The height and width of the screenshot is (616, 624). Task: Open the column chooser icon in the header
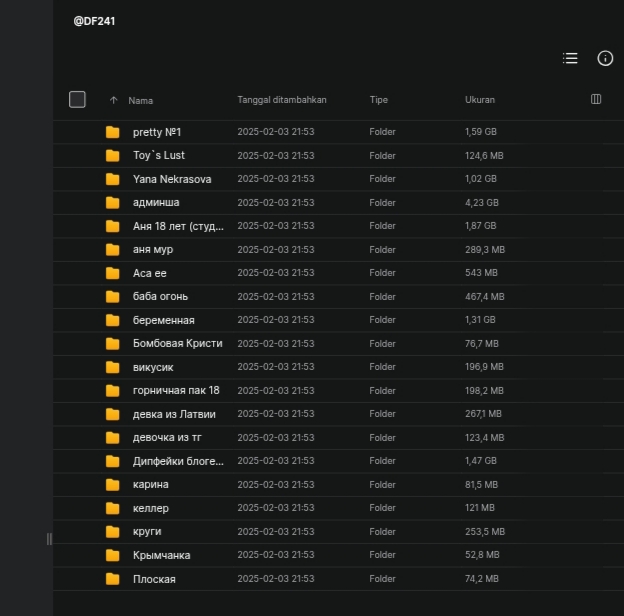click(596, 99)
